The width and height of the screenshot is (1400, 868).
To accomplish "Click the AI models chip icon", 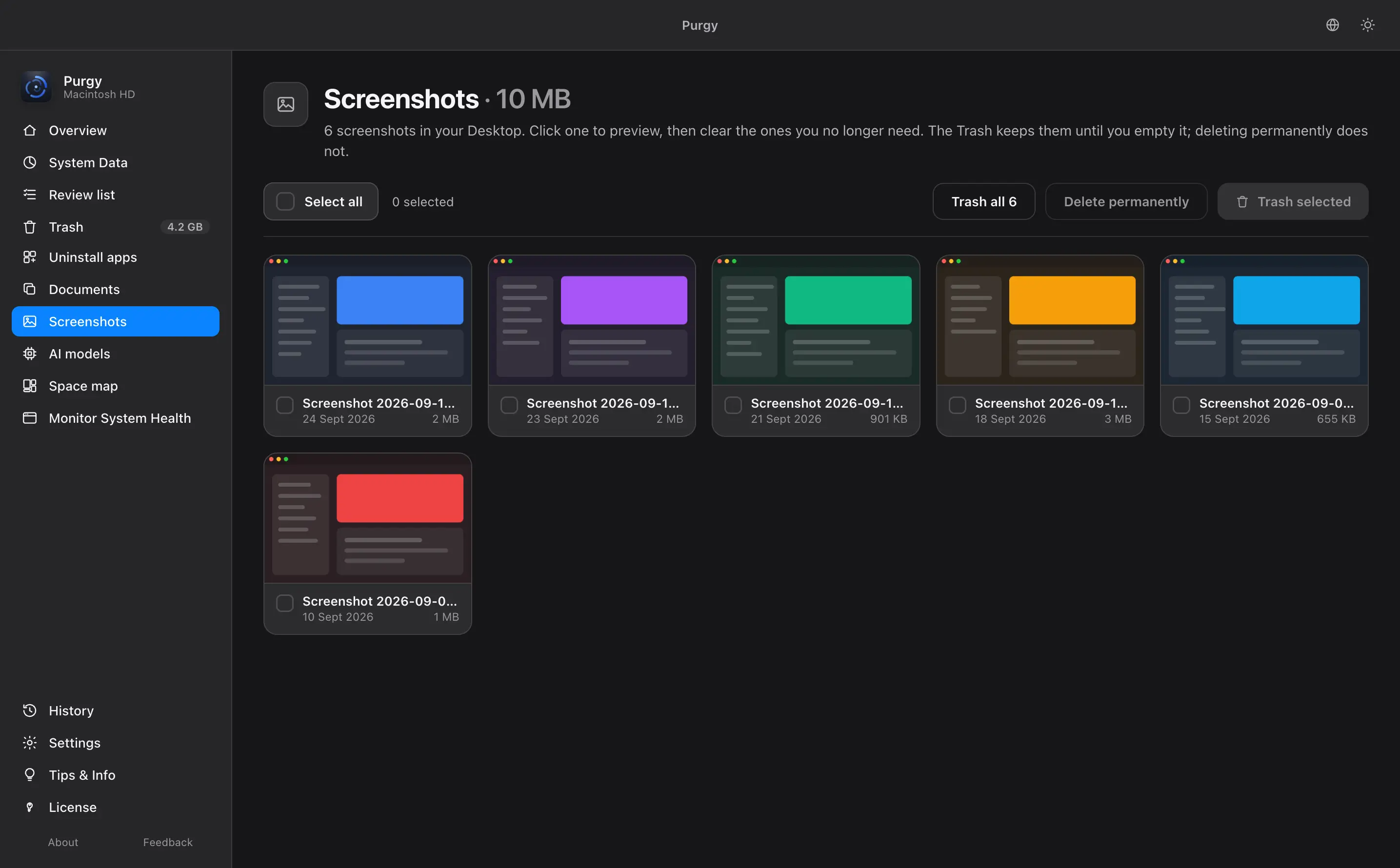I will [x=30, y=354].
